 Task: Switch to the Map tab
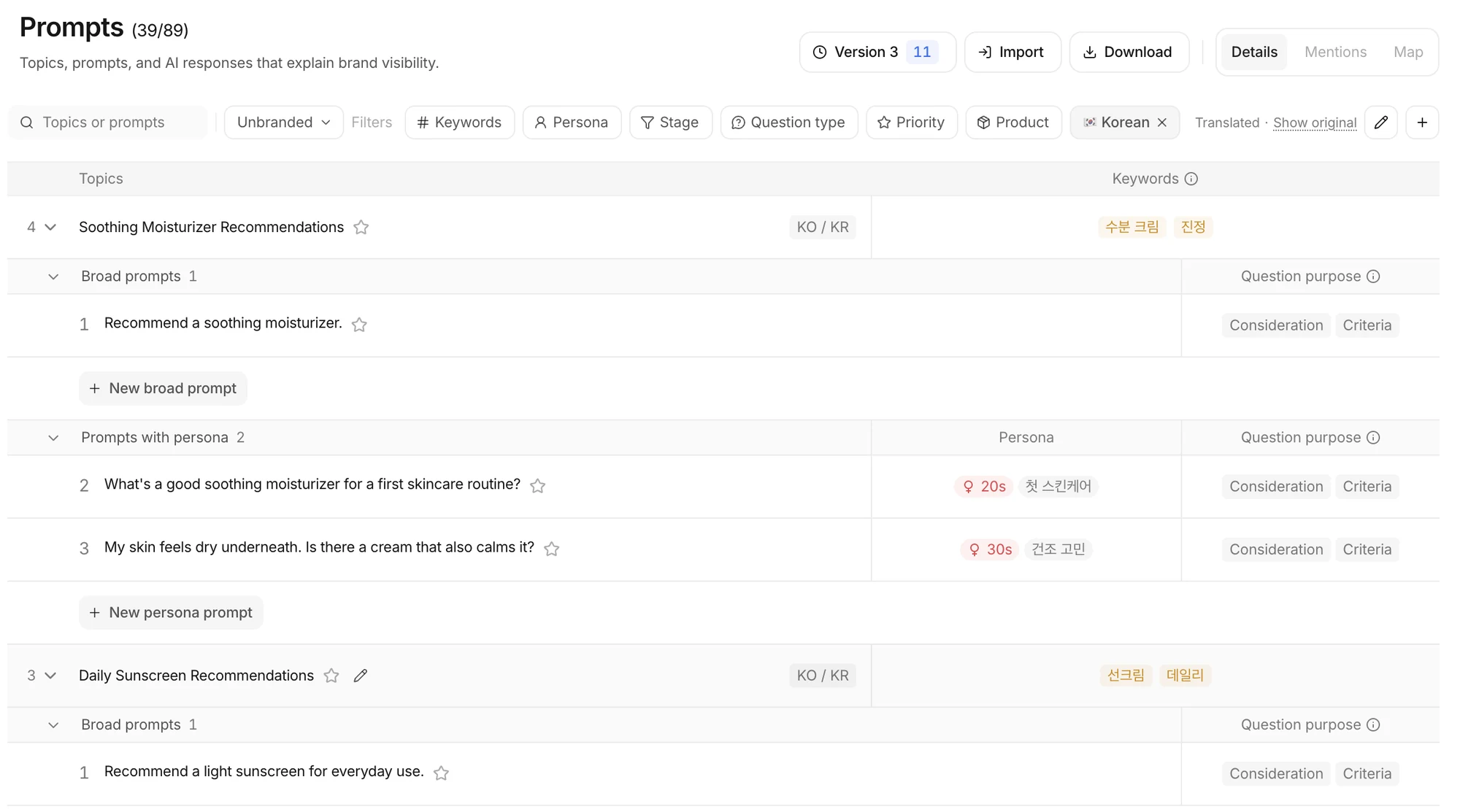(1408, 52)
